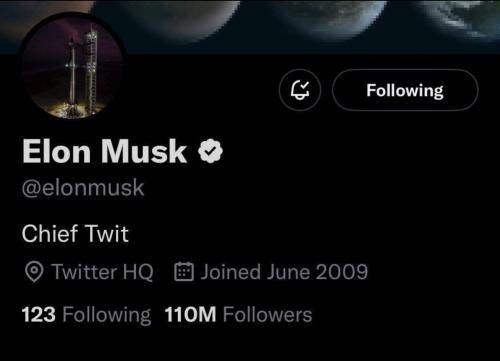Click the Twitter HQ location label

(x=102, y=272)
